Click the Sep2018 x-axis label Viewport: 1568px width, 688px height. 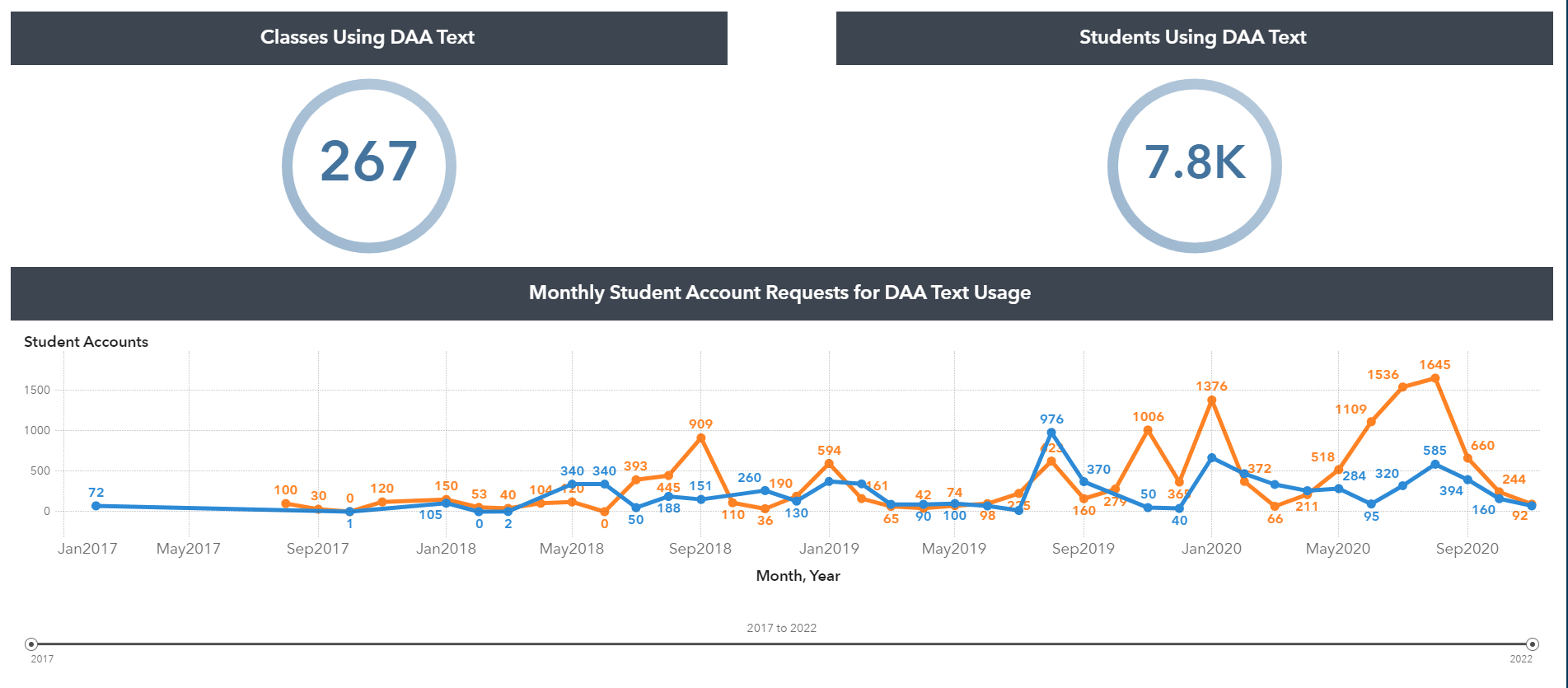pos(700,549)
